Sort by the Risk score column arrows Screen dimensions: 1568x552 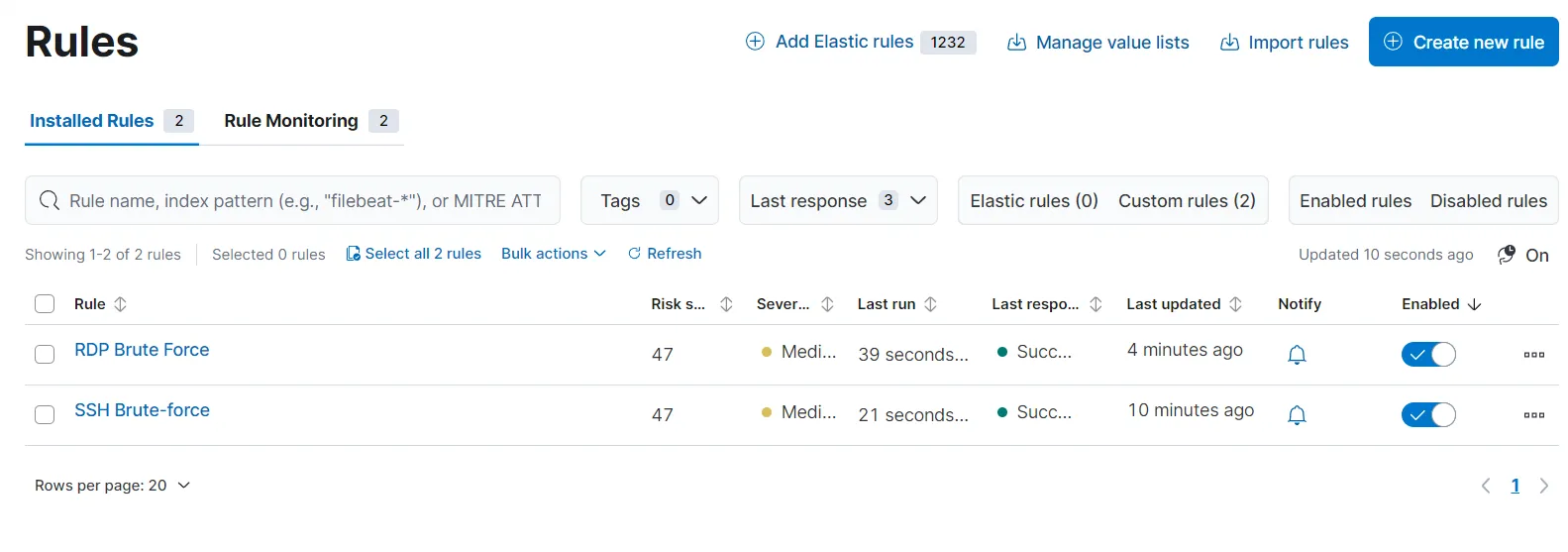726,304
